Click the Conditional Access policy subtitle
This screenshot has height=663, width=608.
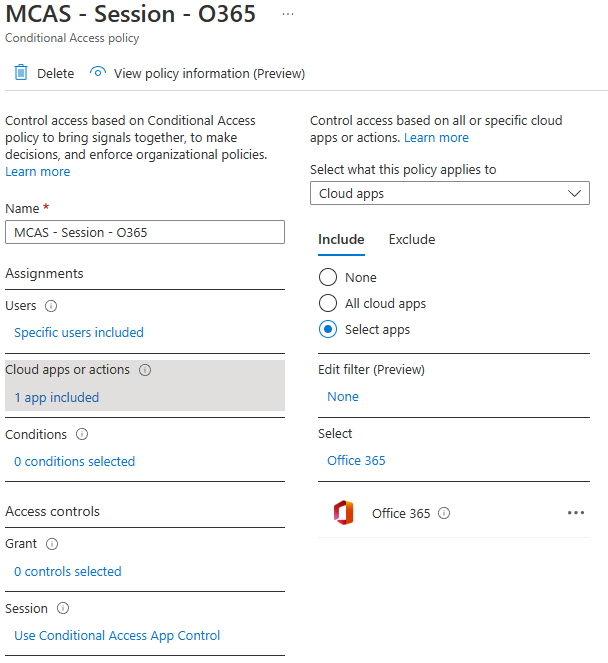pyautogui.click(x=72, y=38)
